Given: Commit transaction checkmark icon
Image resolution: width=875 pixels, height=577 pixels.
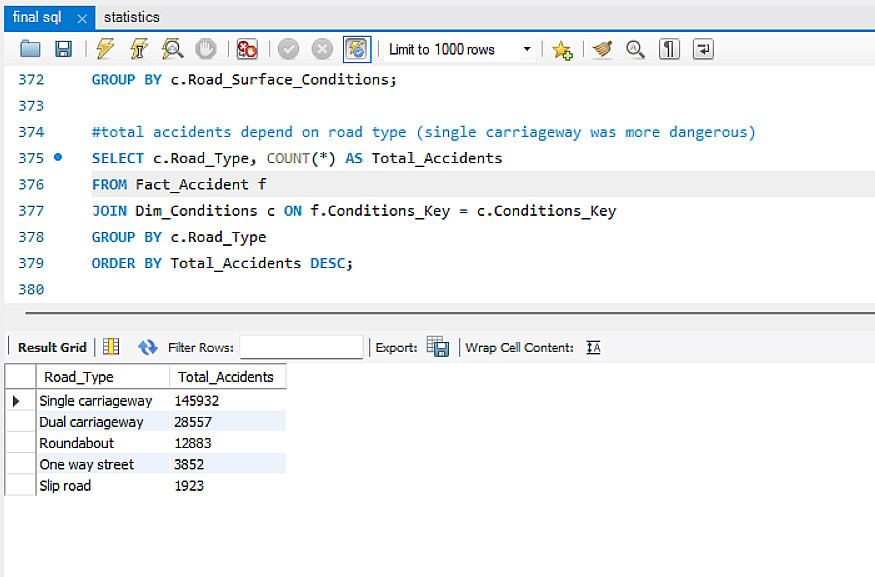Looking at the screenshot, I should pos(289,49).
